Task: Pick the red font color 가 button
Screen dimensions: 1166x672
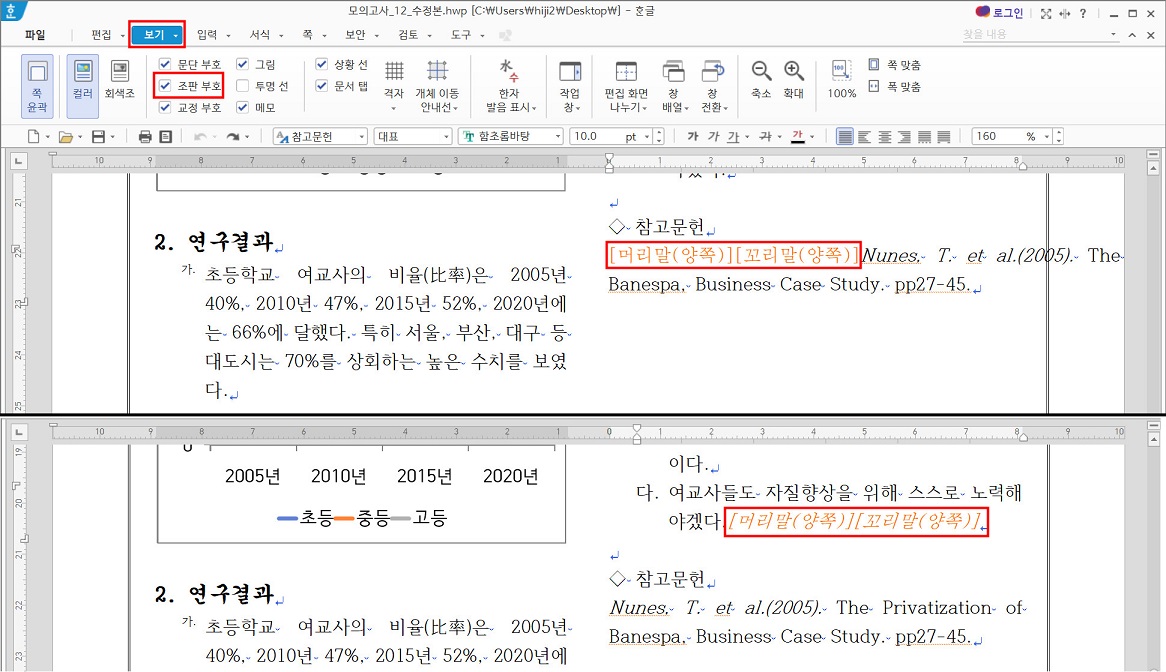Action: [x=798, y=137]
